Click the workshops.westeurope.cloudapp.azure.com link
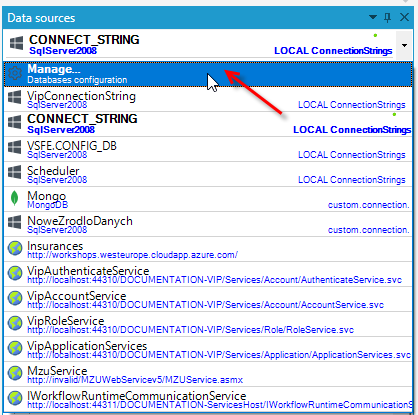 pos(132,255)
